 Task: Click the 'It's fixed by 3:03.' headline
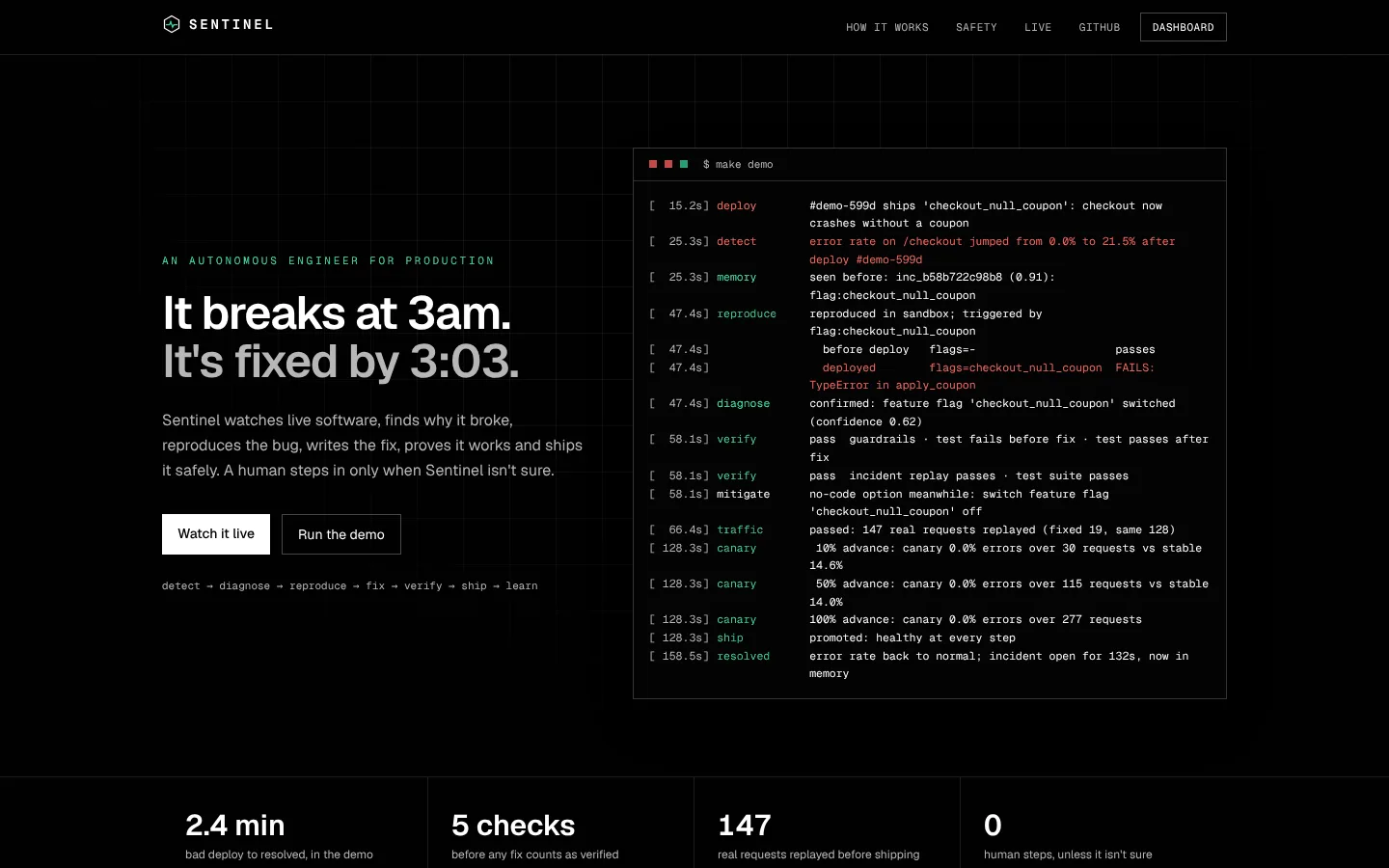(340, 362)
